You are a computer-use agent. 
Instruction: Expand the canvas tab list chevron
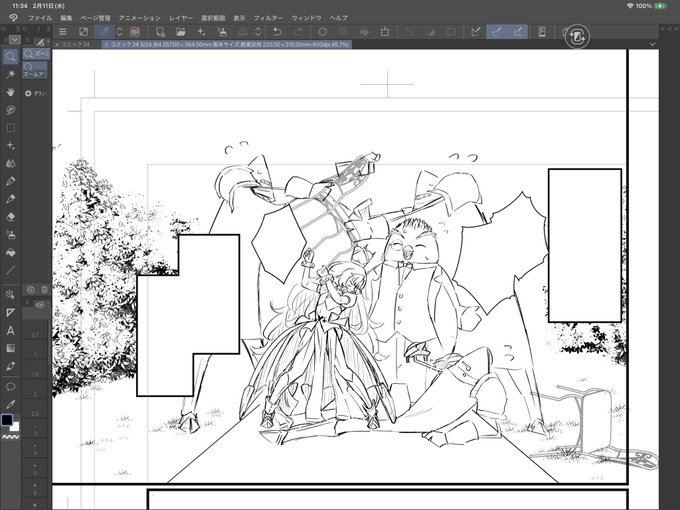[652, 44]
